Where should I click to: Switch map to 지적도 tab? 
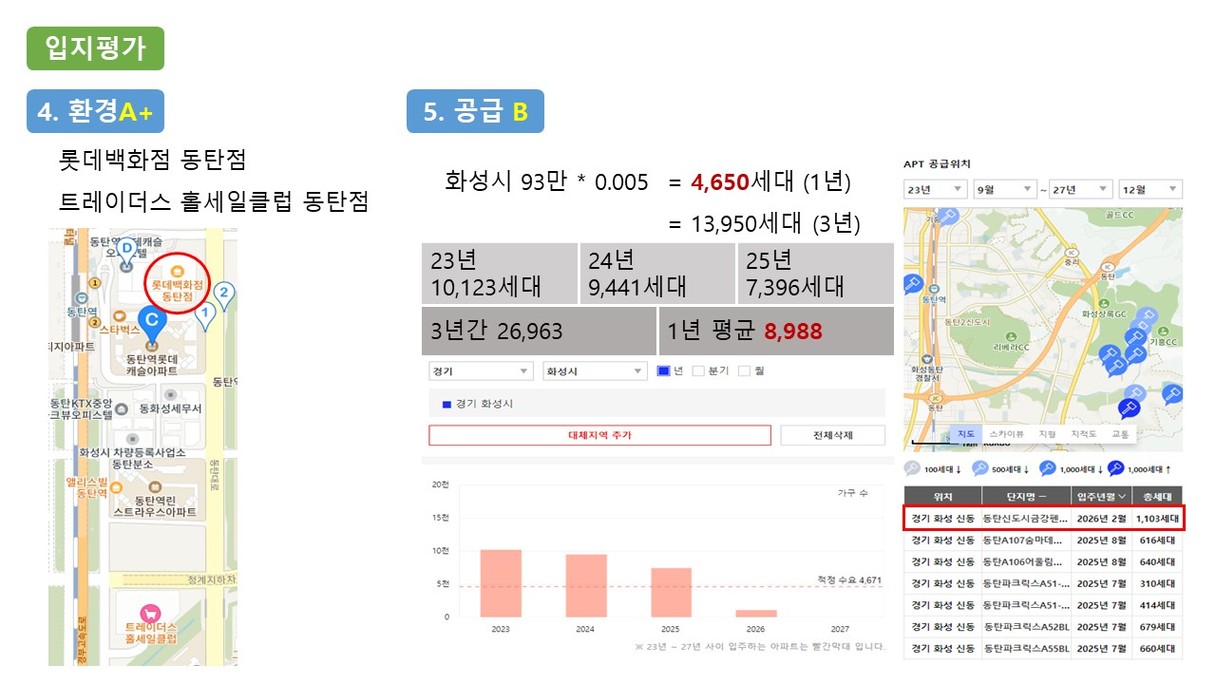click(1084, 434)
